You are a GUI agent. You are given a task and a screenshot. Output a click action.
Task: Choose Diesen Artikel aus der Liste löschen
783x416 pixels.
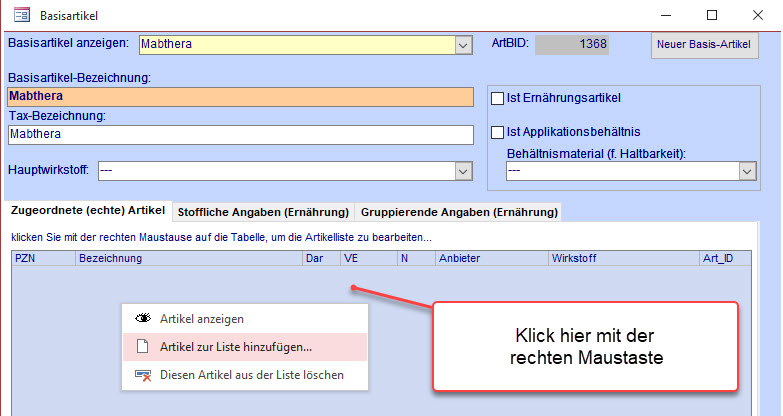pos(245,375)
